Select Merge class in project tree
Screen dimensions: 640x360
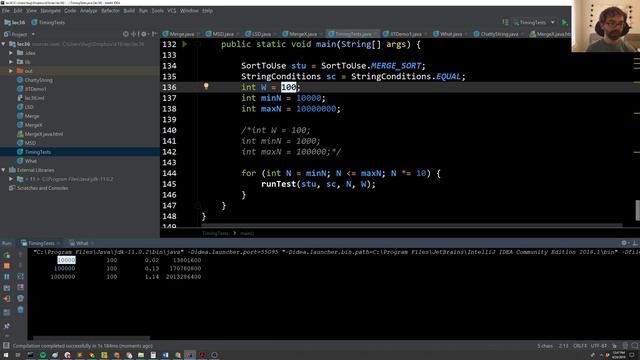click(32, 116)
